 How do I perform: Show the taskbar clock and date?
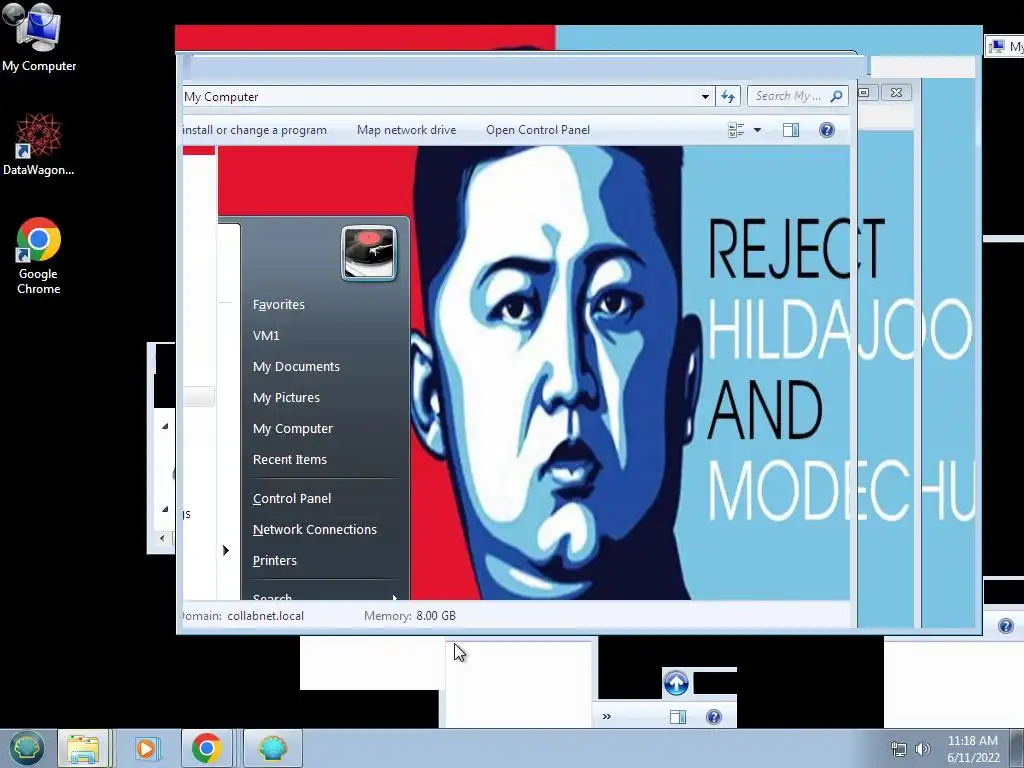pyautogui.click(x=973, y=749)
